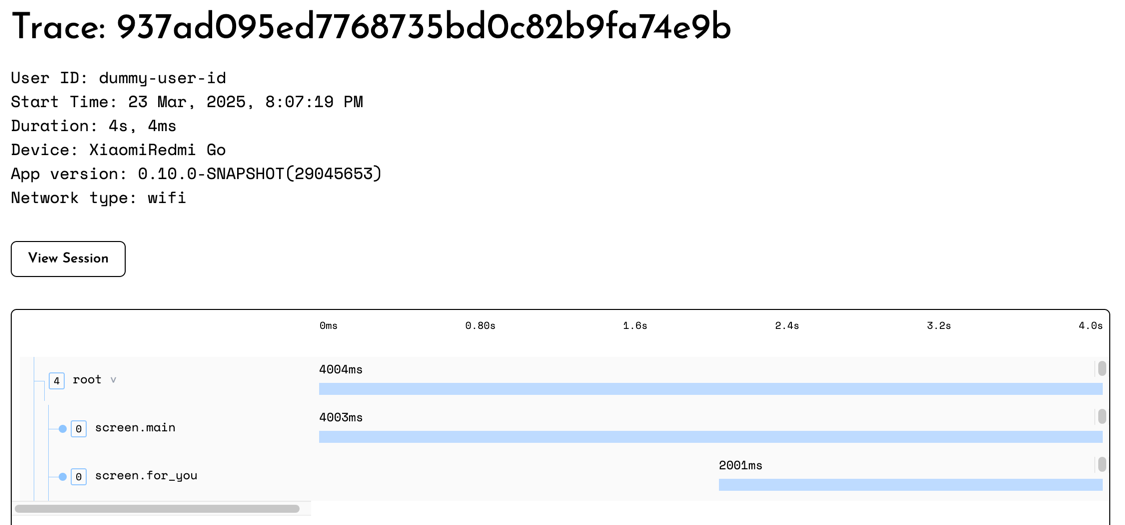Click the screen.main child count badge
Viewport: 1125px width, 525px height.
[79, 429]
